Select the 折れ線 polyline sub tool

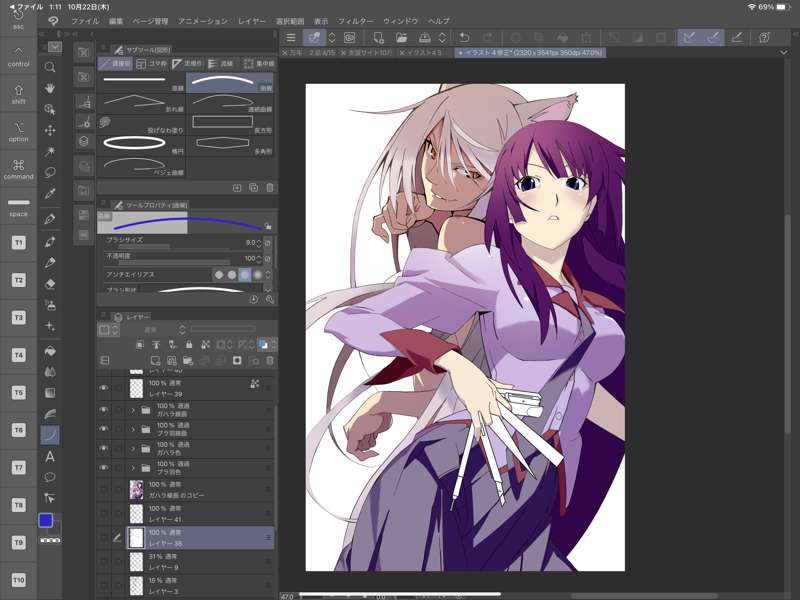[x=141, y=104]
